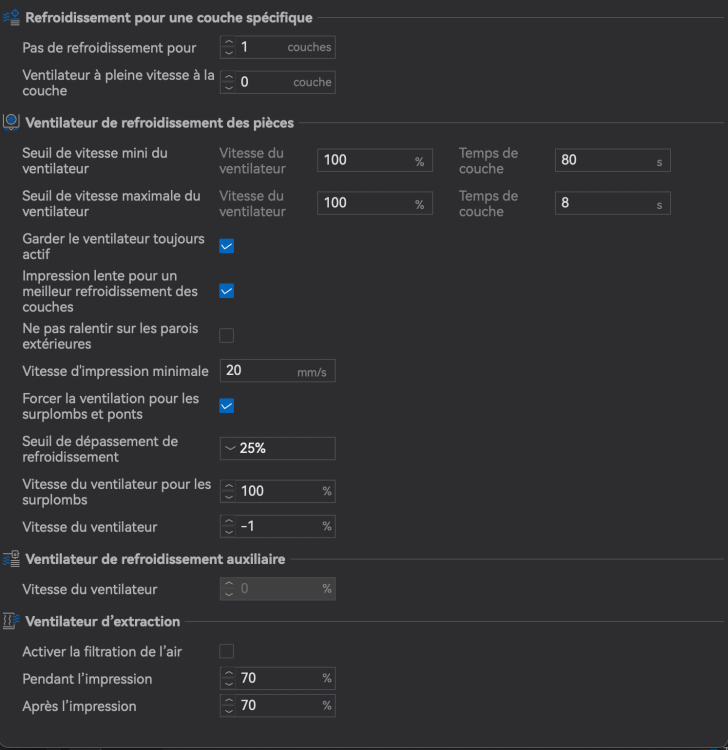Toggle 'Garder le ventilateur toujours actif' checkbox
The width and height of the screenshot is (728, 750).
(x=227, y=246)
